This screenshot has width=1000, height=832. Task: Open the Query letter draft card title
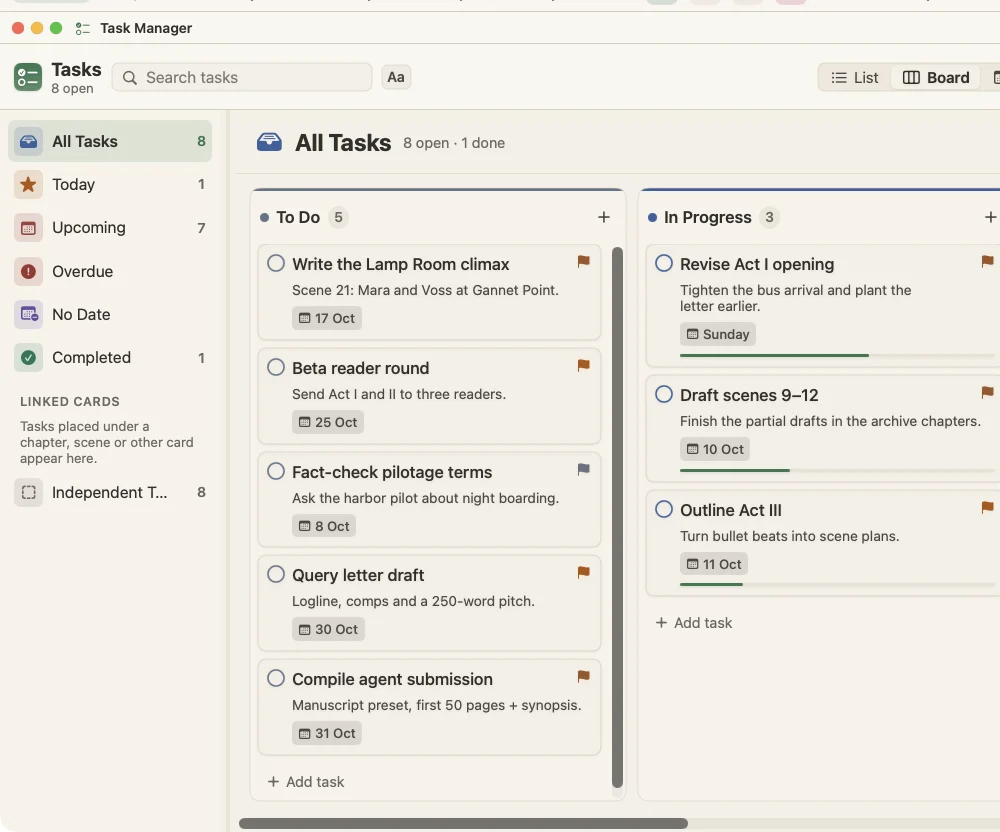(x=358, y=575)
